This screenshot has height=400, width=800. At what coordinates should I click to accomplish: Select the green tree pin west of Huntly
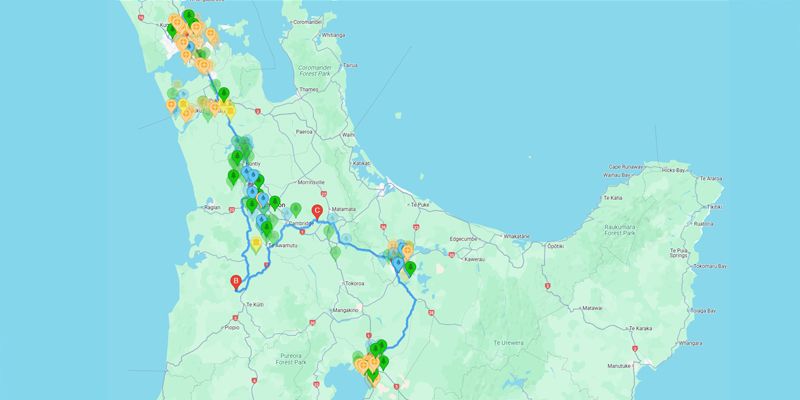point(234,177)
